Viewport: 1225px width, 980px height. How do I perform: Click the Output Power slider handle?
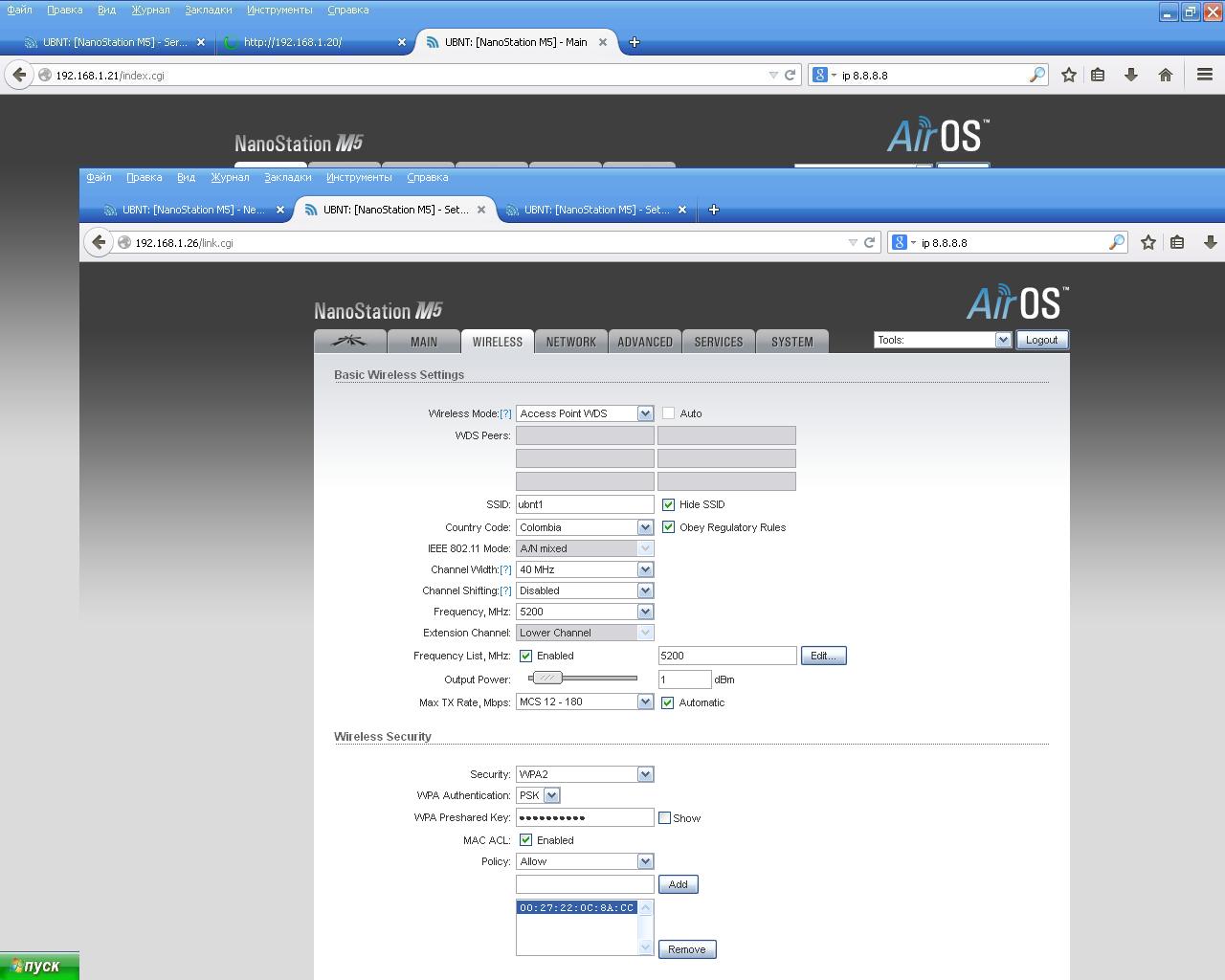click(x=546, y=678)
